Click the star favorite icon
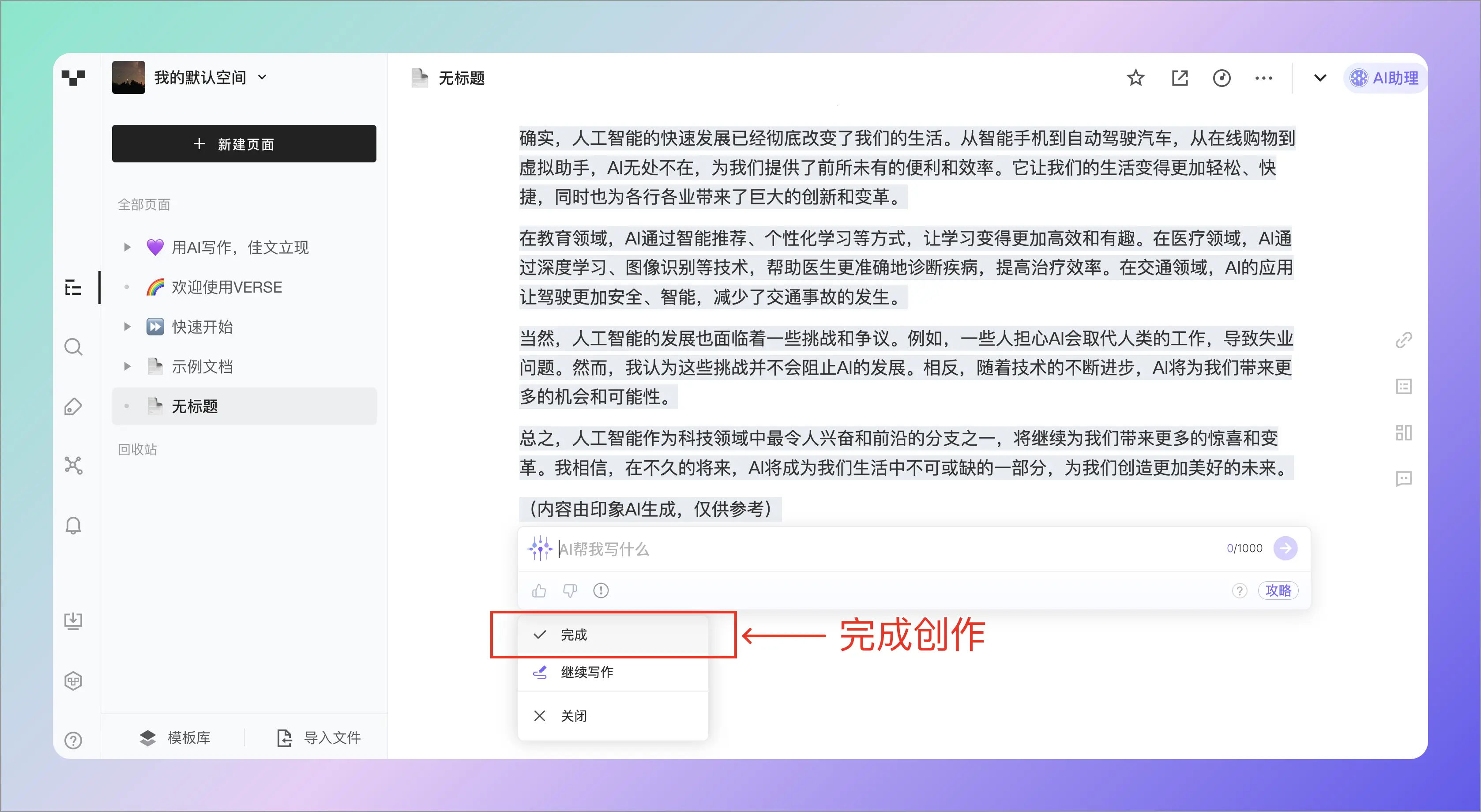The height and width of the screenshot is (812, 1481). click(1135, 78)
